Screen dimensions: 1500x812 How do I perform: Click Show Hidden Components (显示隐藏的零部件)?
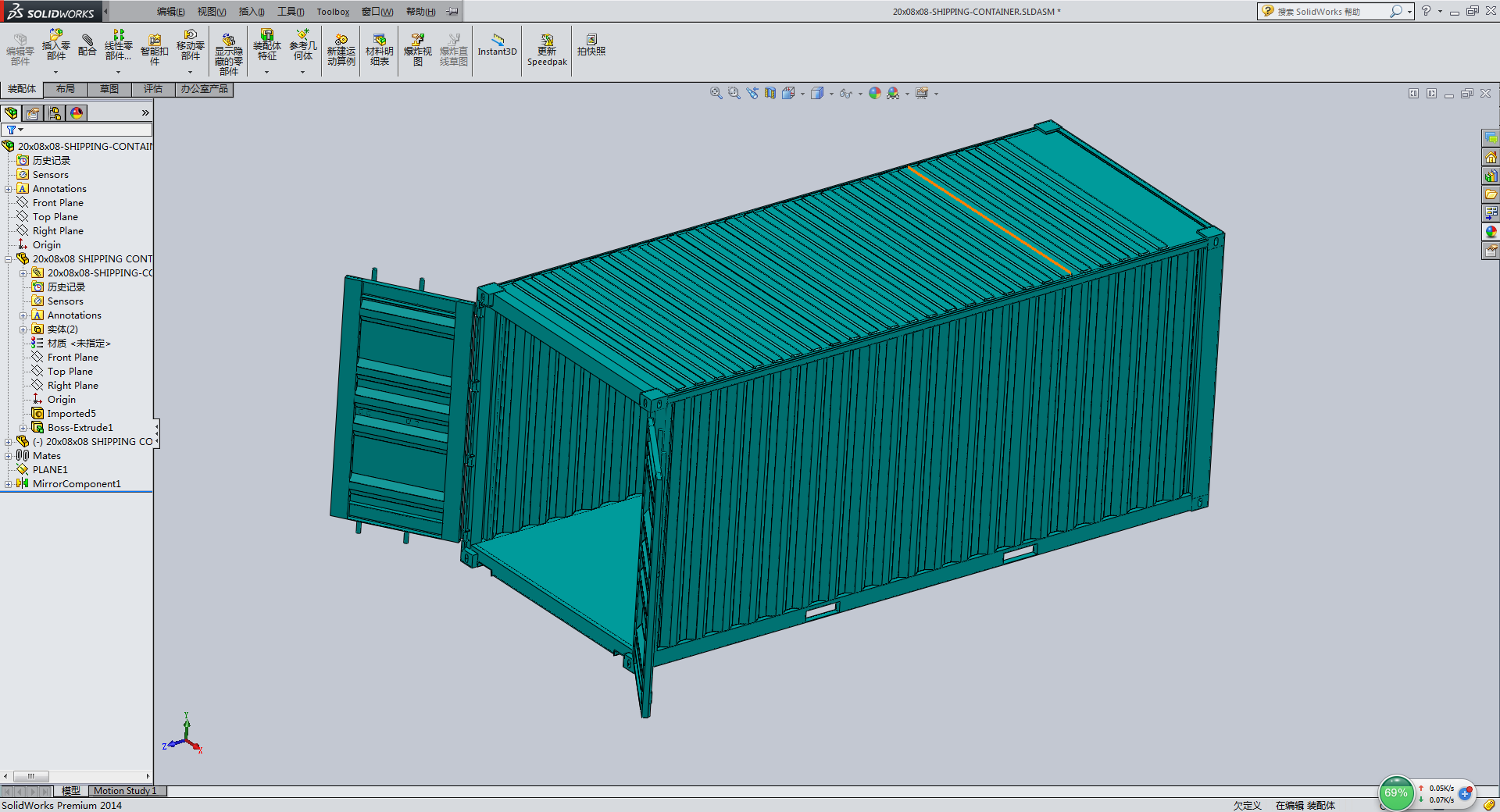coord(229,54)
